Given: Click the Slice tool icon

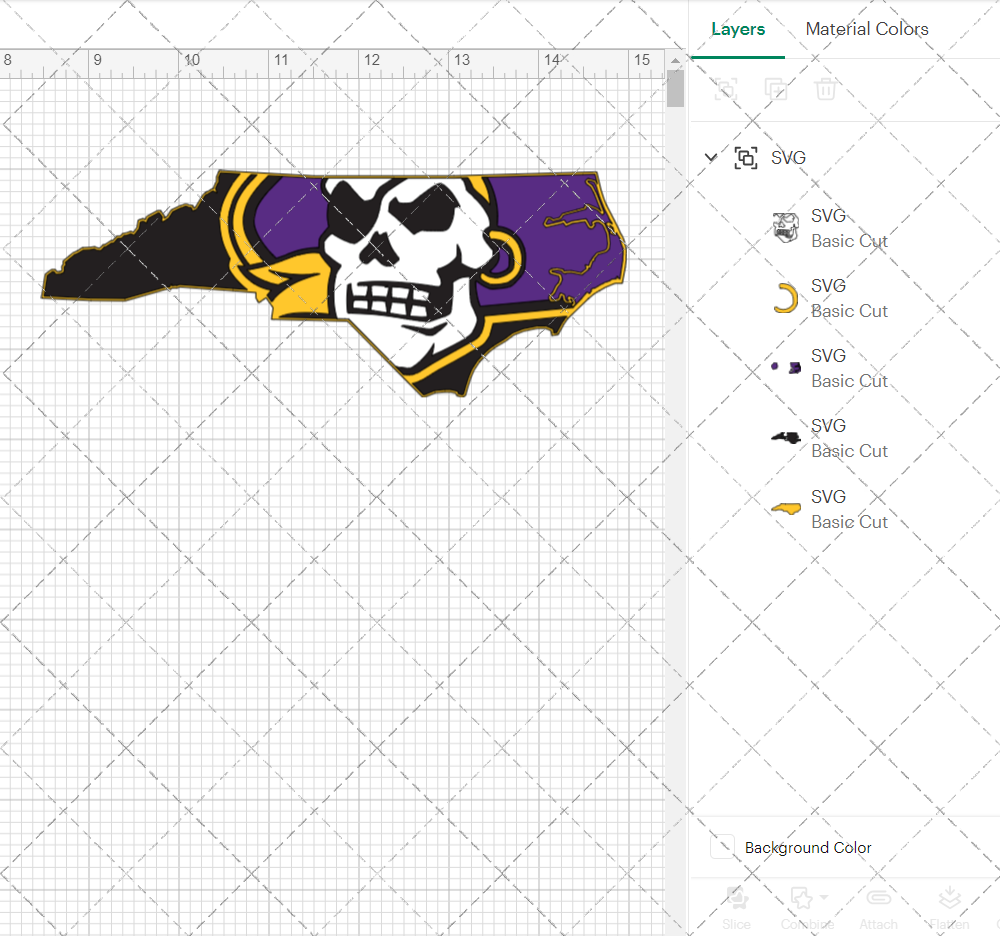Looking at the screenshot, I should [x=737, y=898].
